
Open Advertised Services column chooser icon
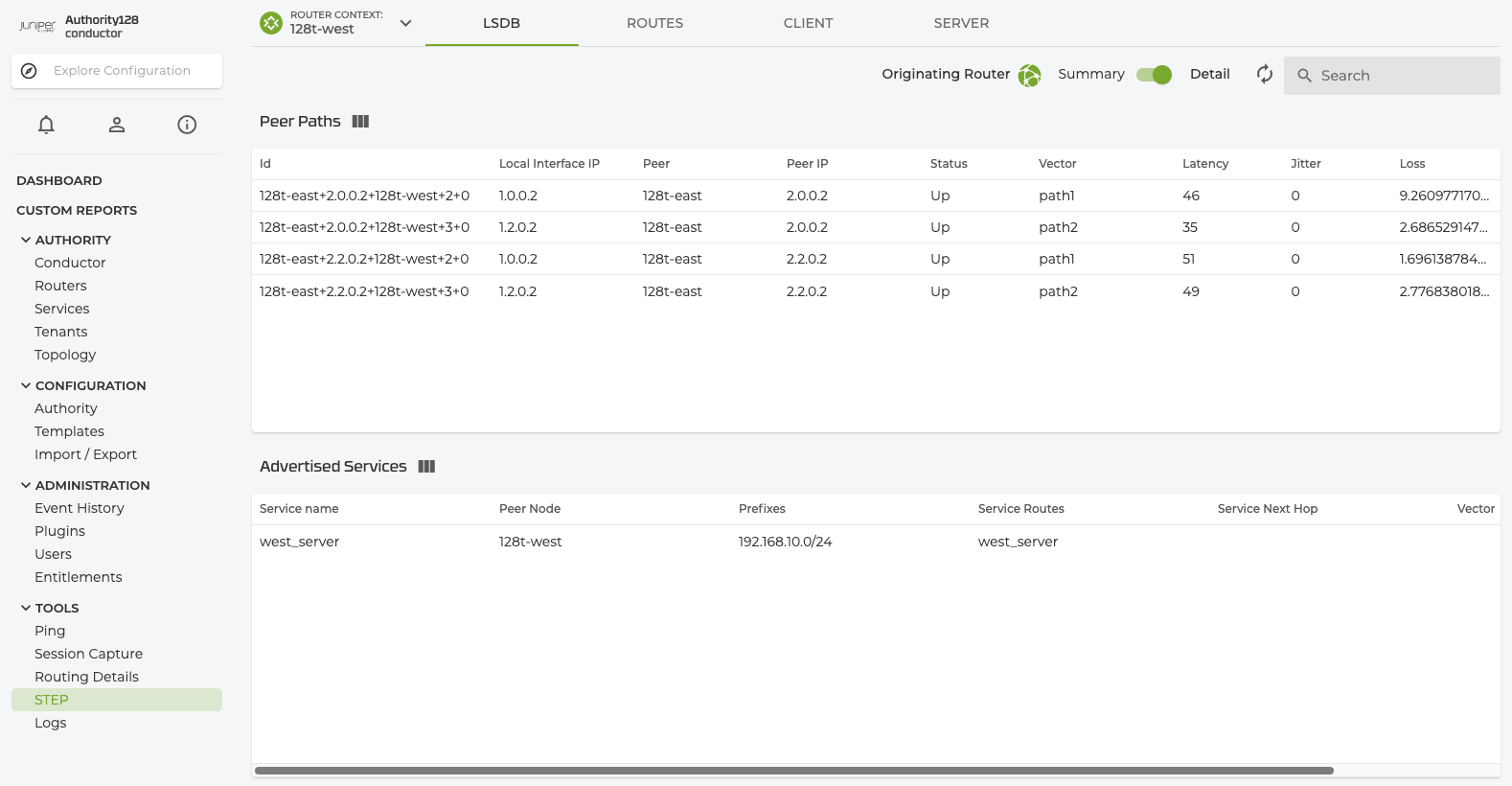(426, 467)
